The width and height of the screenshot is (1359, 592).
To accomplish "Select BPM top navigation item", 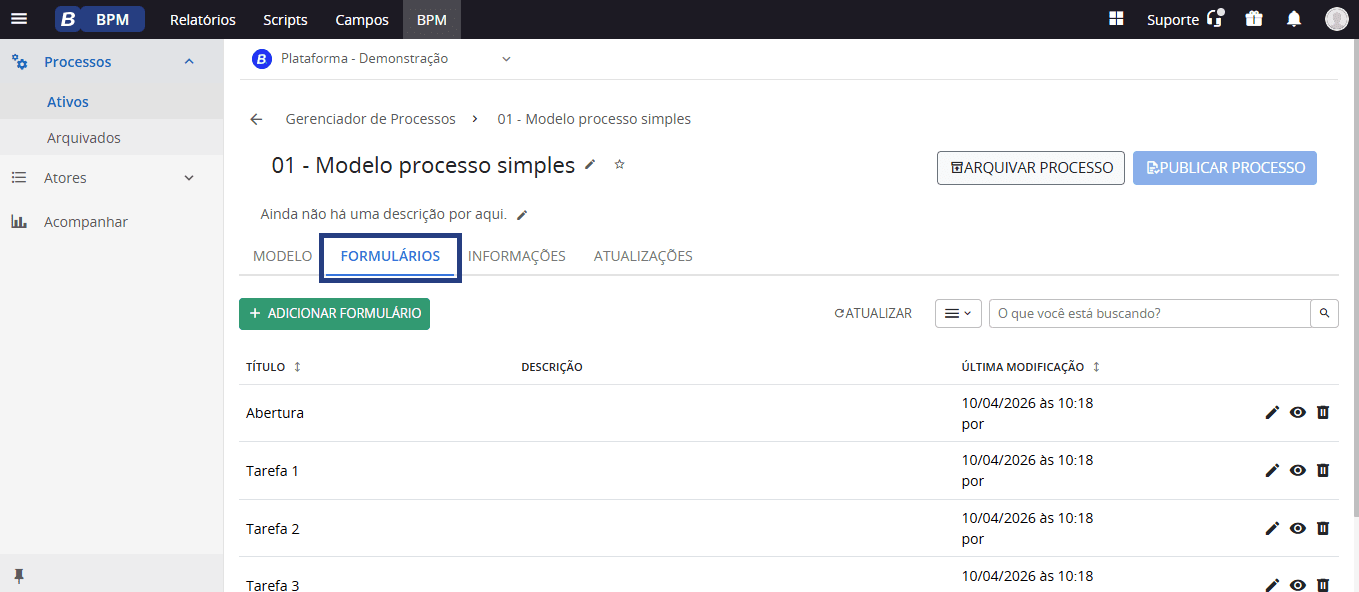I will 432,20.
